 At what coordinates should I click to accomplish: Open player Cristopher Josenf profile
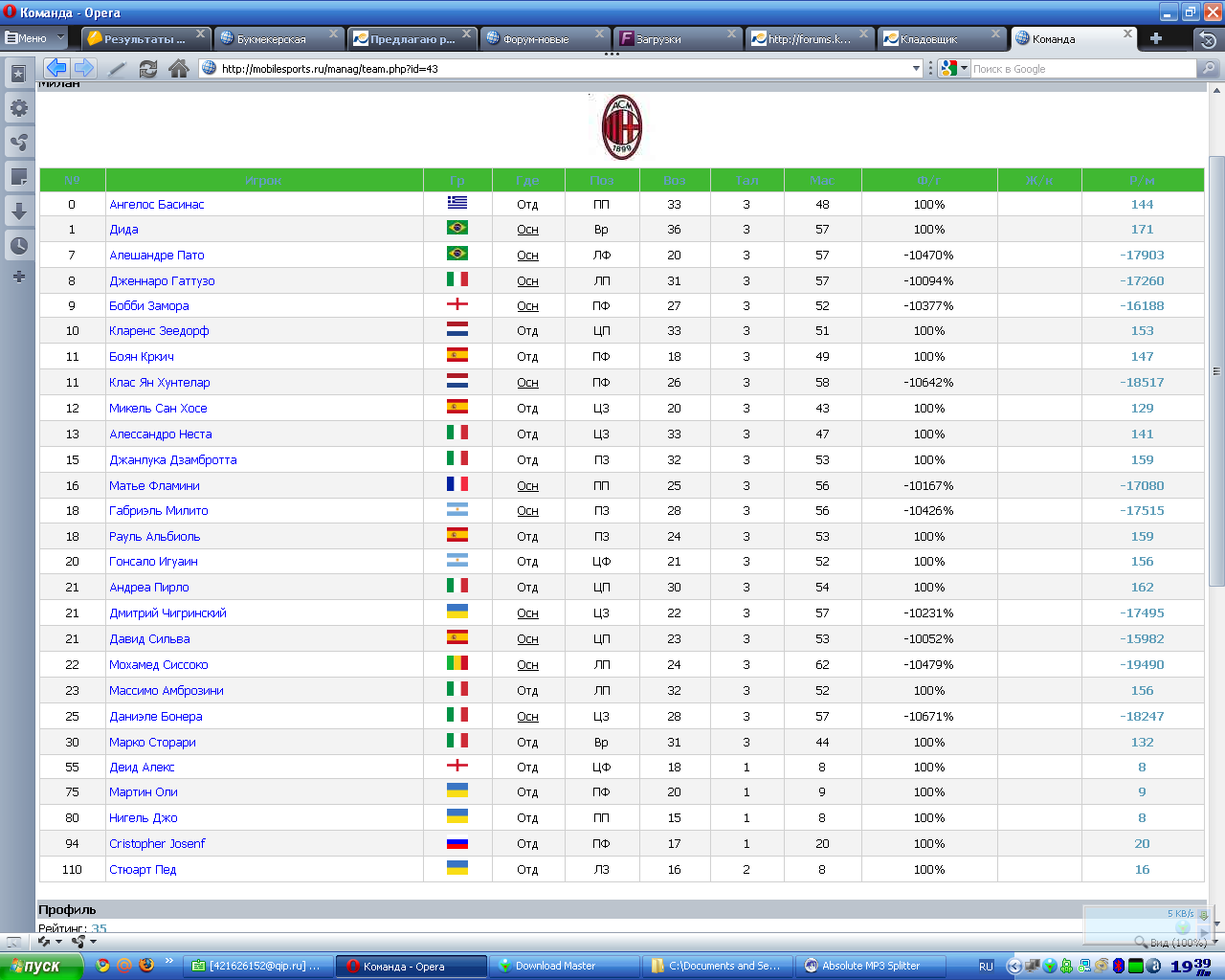157,844
